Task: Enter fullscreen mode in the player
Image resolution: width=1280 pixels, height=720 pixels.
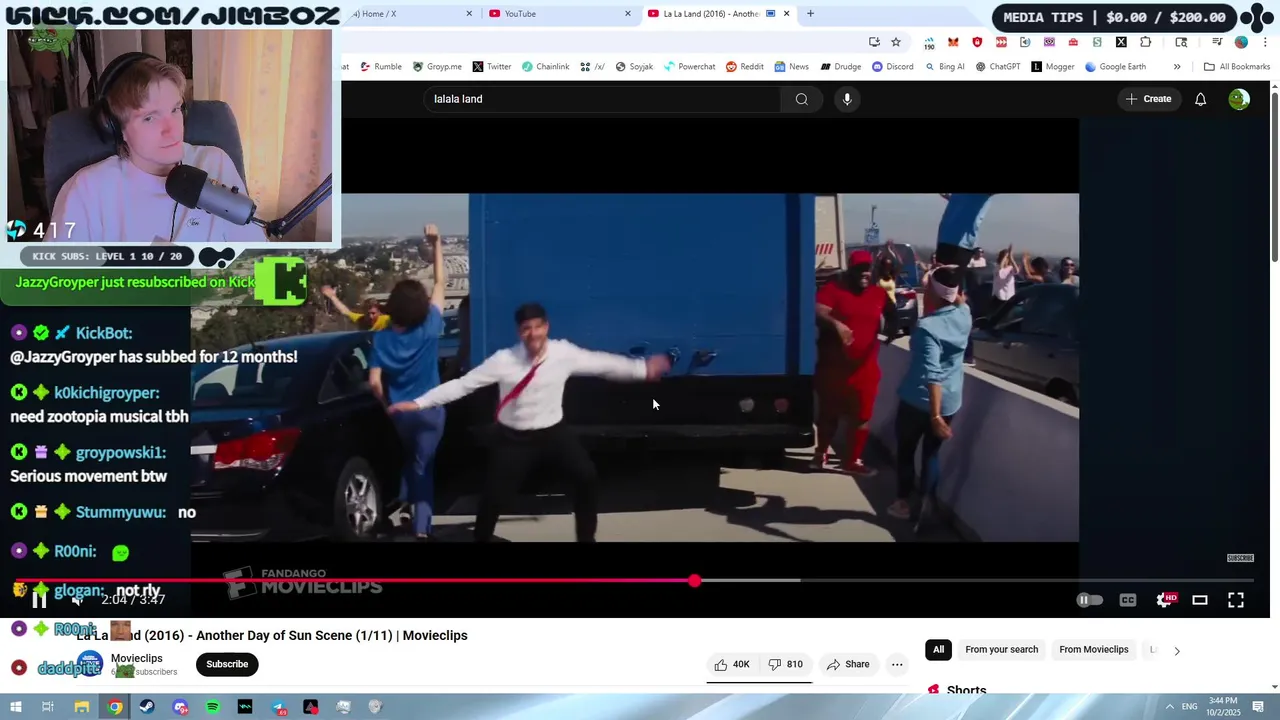Action: click(1236, 600)
